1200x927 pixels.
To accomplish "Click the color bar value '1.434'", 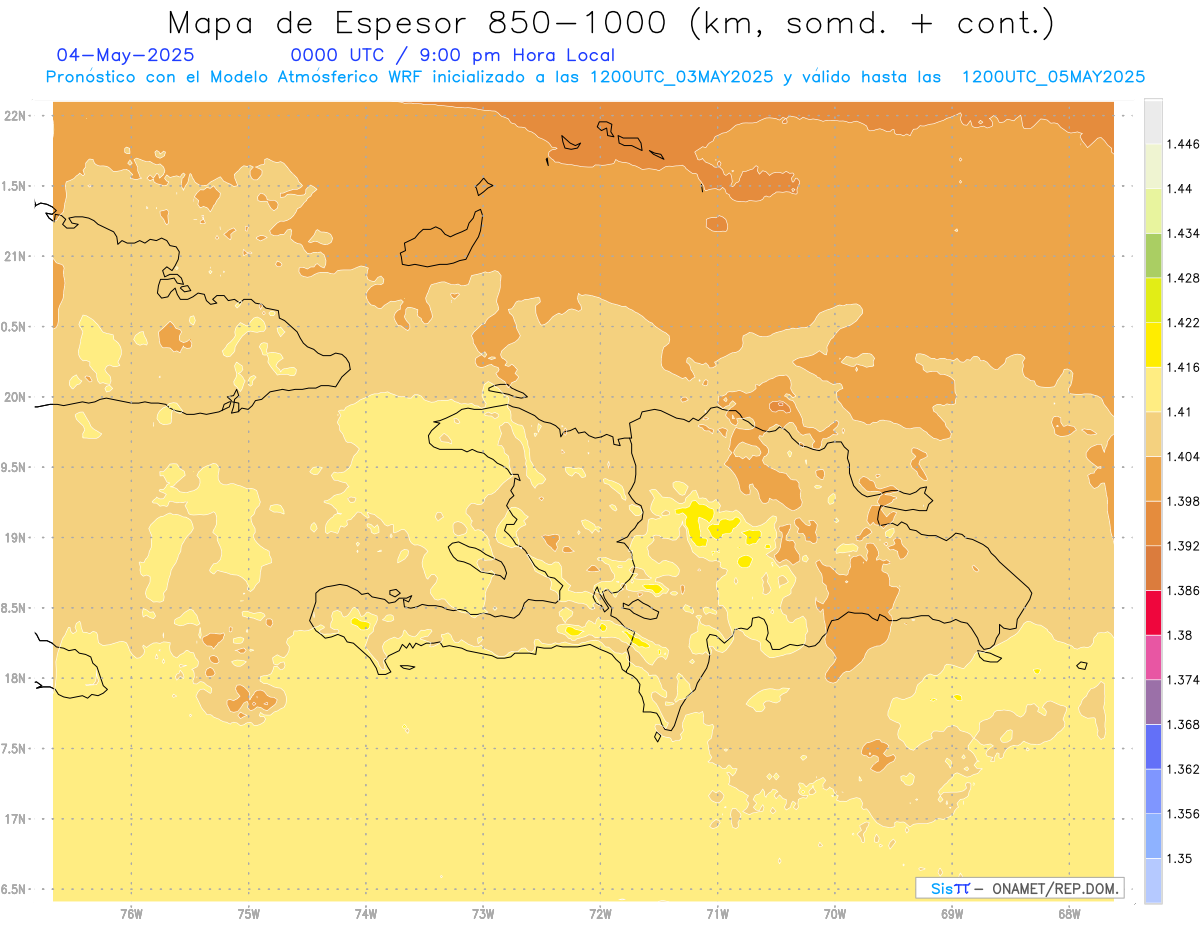I will click(1182, 233).
